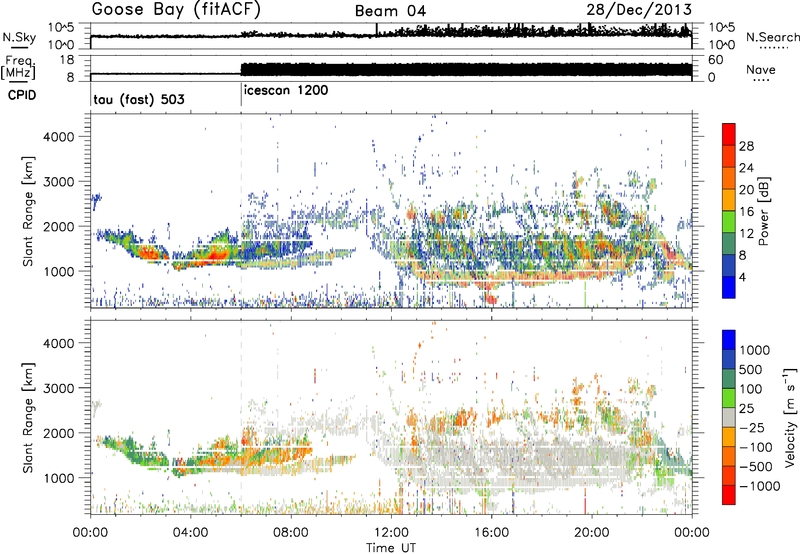Click 'Slant Range [km]' label of the power panel

tap(28, 212)
